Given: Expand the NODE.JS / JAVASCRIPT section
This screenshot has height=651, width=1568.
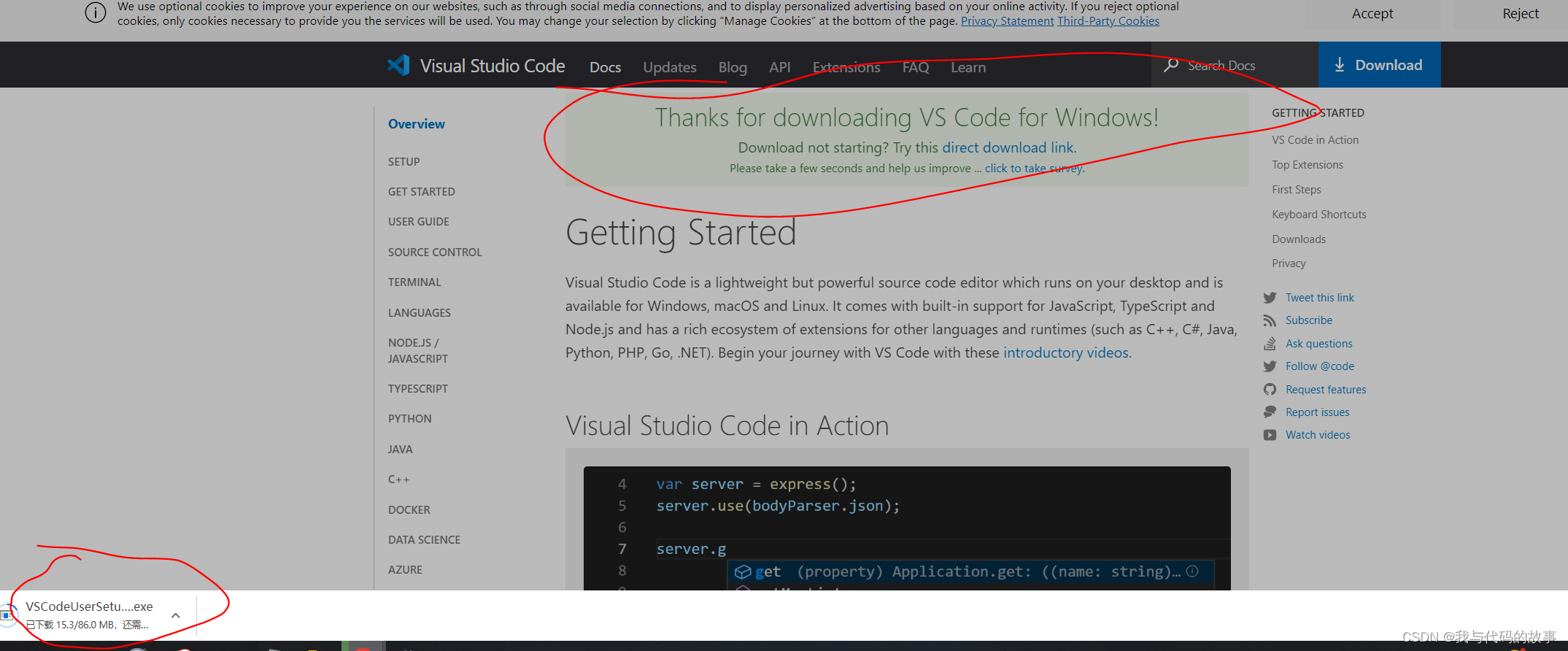Looking at the screenshot, I should (418, 350).
